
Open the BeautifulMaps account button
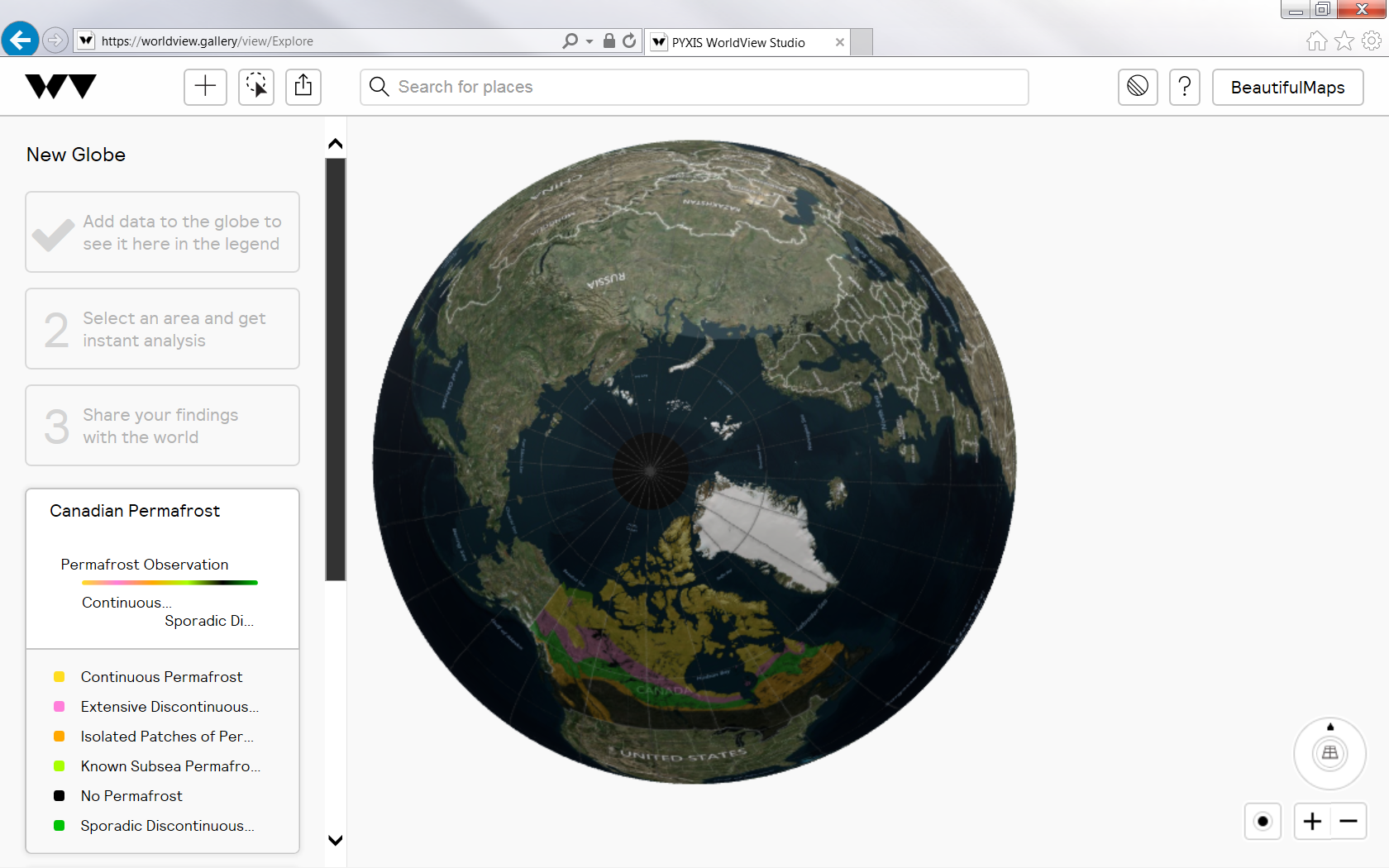[x=1287, y=87]
